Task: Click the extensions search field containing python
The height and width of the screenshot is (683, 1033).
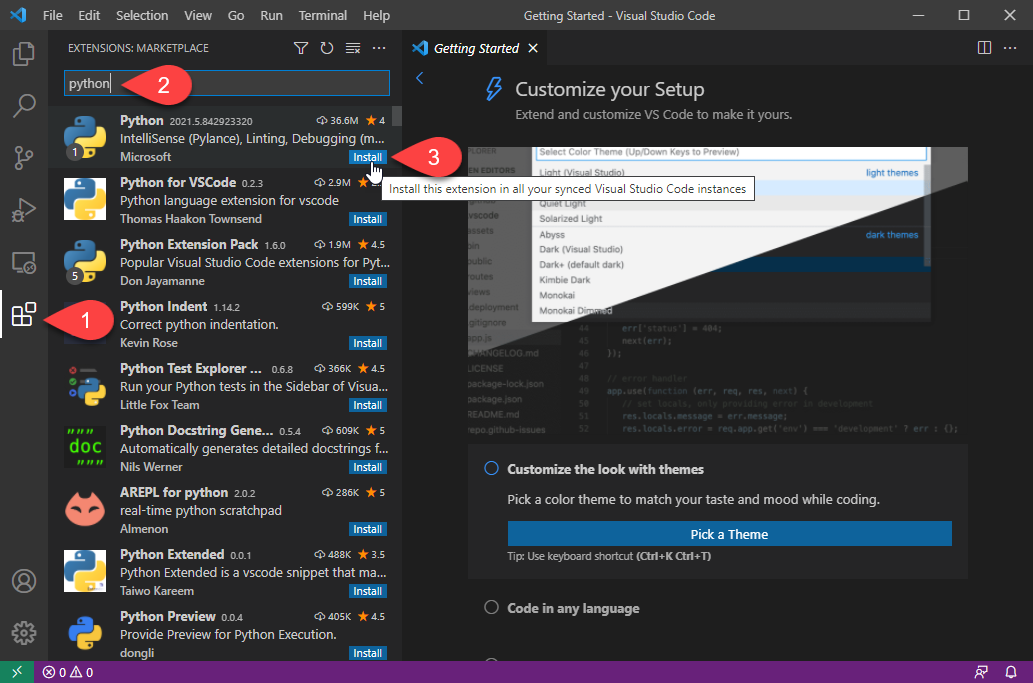Action: point(227,83)
